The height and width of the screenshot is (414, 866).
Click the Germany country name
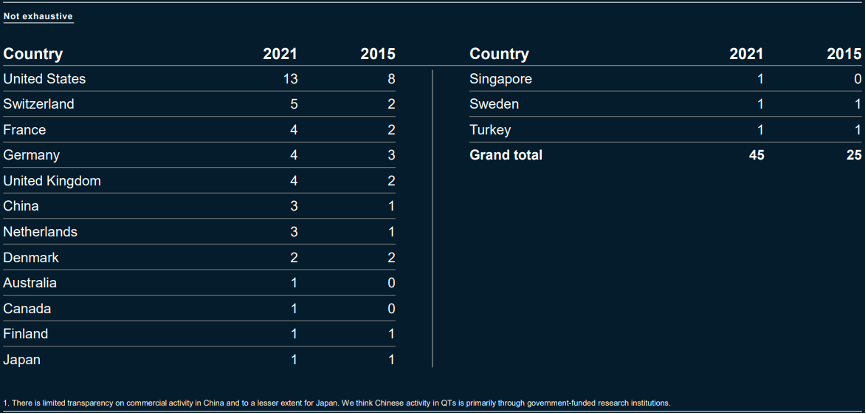32,155
